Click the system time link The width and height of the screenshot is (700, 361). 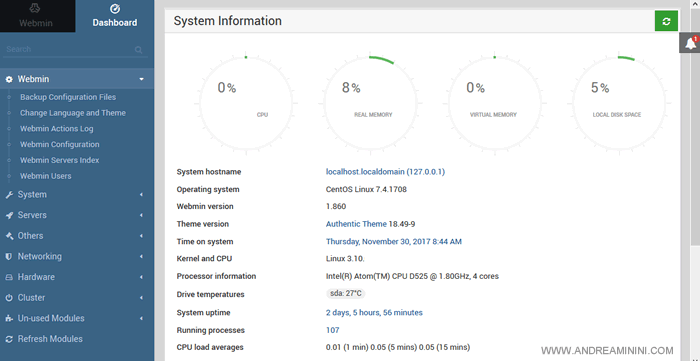pyautogui.click(x=394, y=242)
